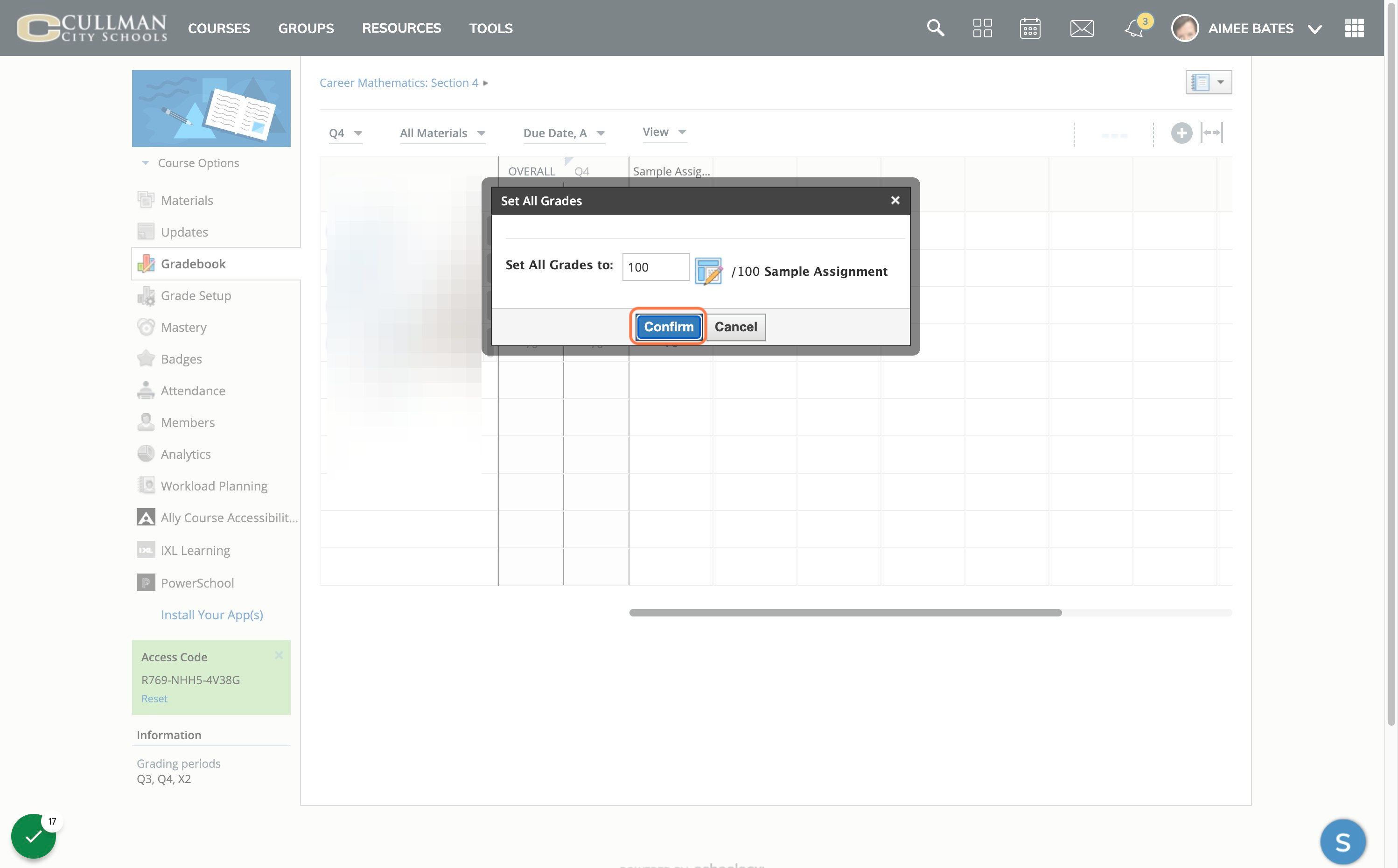This screenshot has width=1398, height=868.
Task: Click the course banner image
Action: pos(211,108)
